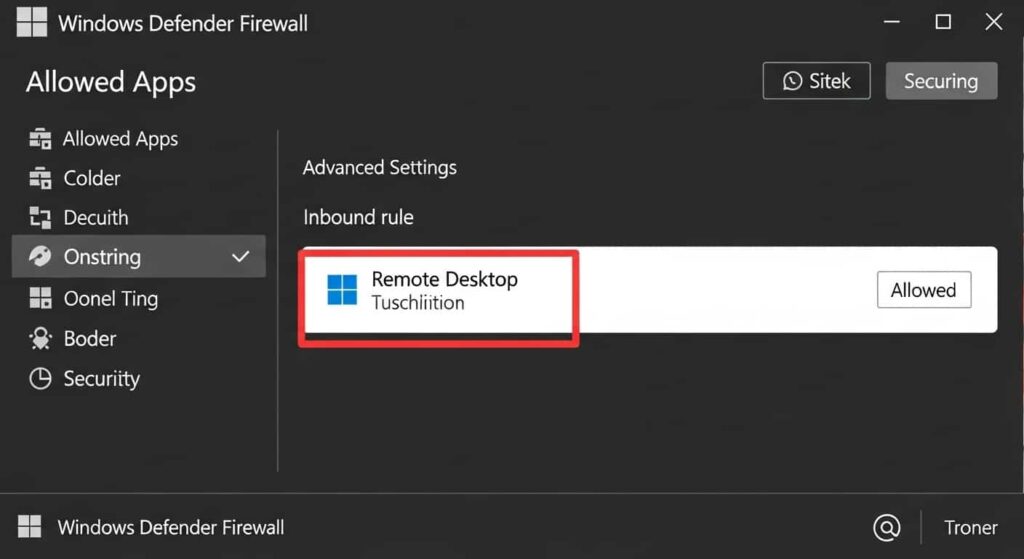The width and height of the screenshot is (1024, 559).
Task: Minimize the firewall window
Action: 892,22
